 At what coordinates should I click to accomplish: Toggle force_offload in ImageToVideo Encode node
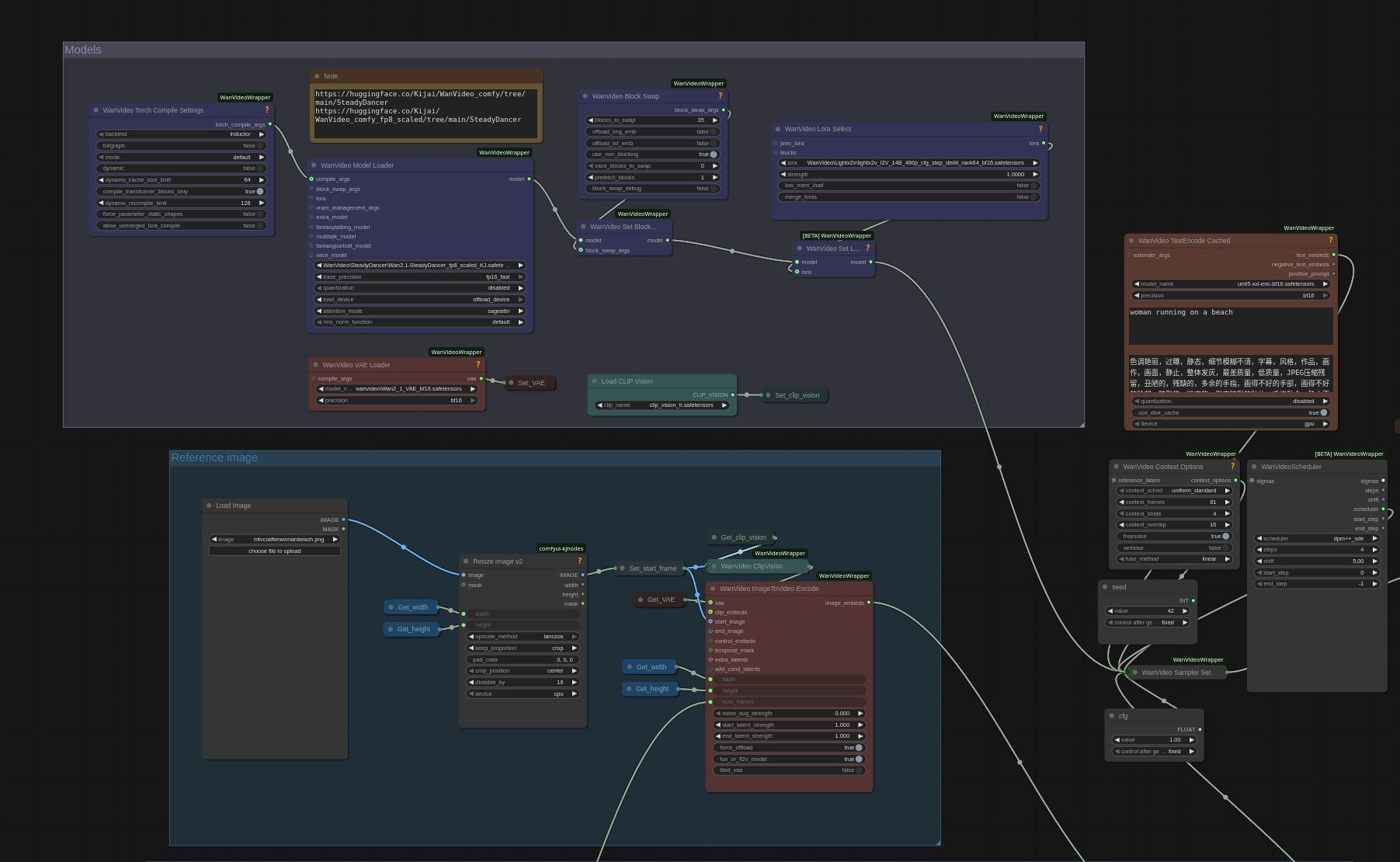858,748
